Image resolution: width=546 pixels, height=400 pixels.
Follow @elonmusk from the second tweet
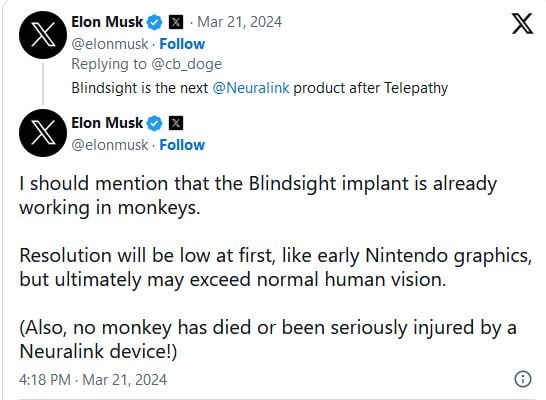(x=182, y=145)
